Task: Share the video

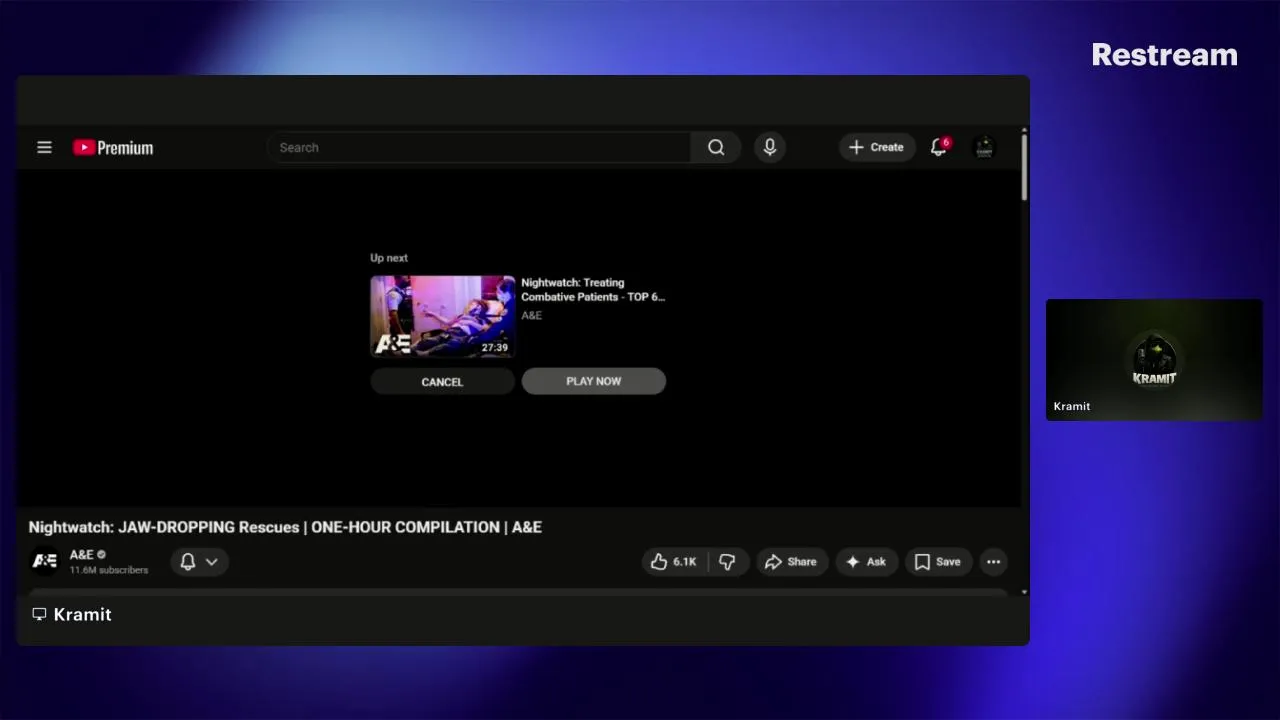Action: point(792,562)
